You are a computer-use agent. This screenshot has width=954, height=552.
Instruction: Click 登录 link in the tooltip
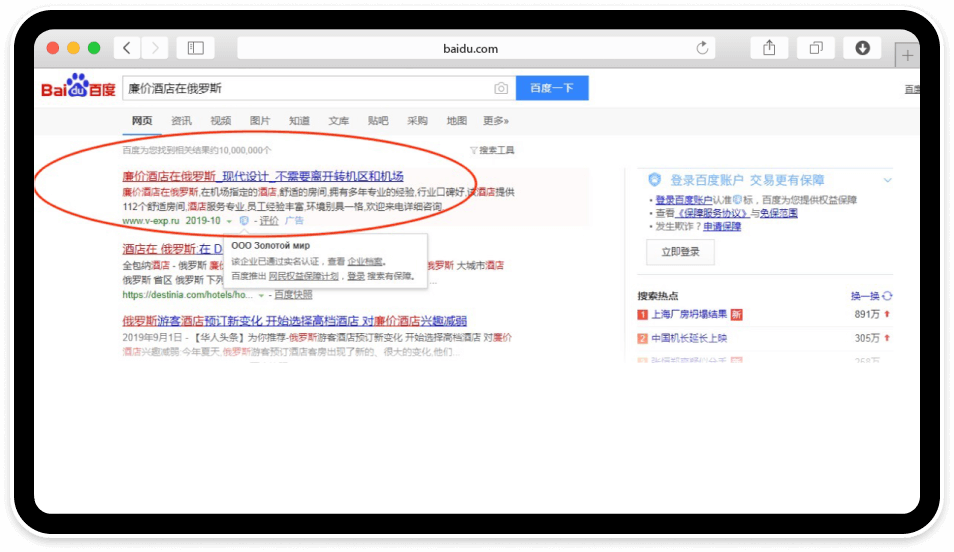pos(356,276)
